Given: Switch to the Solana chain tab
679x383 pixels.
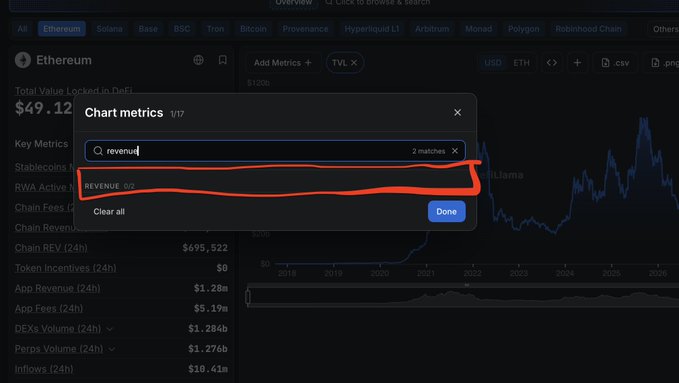Looking at the screenshot, I should (110, 29).
